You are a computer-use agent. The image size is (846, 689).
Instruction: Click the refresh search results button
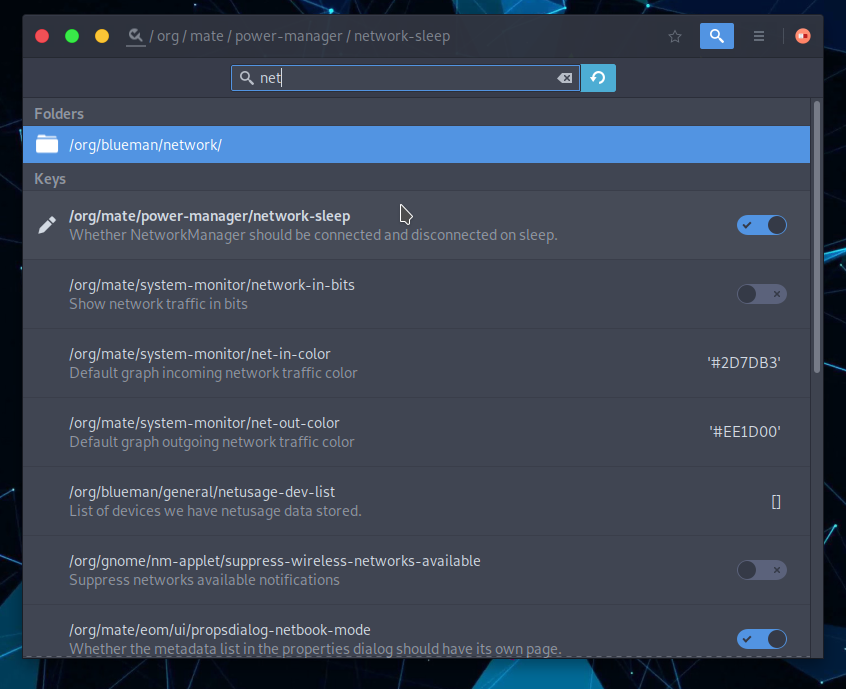[598, 78]
